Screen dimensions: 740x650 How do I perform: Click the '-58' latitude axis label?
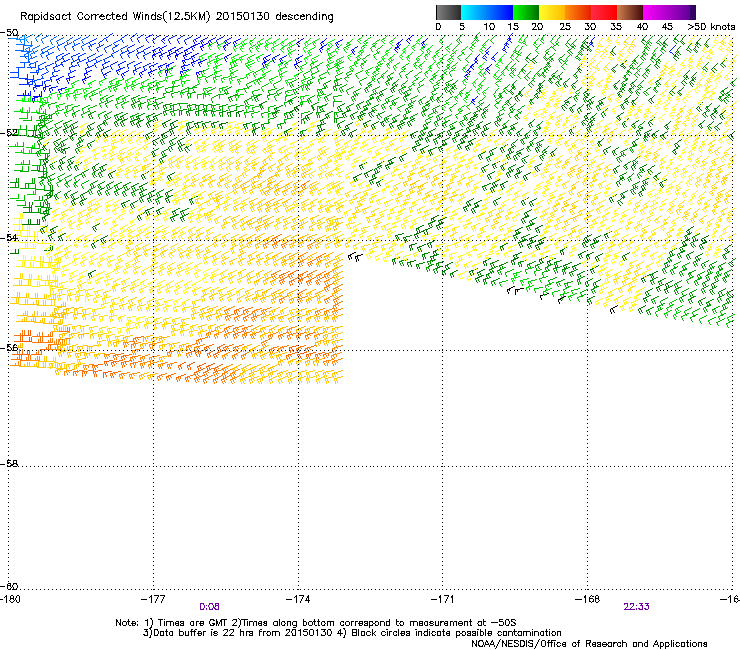click(x=9, y=464)
